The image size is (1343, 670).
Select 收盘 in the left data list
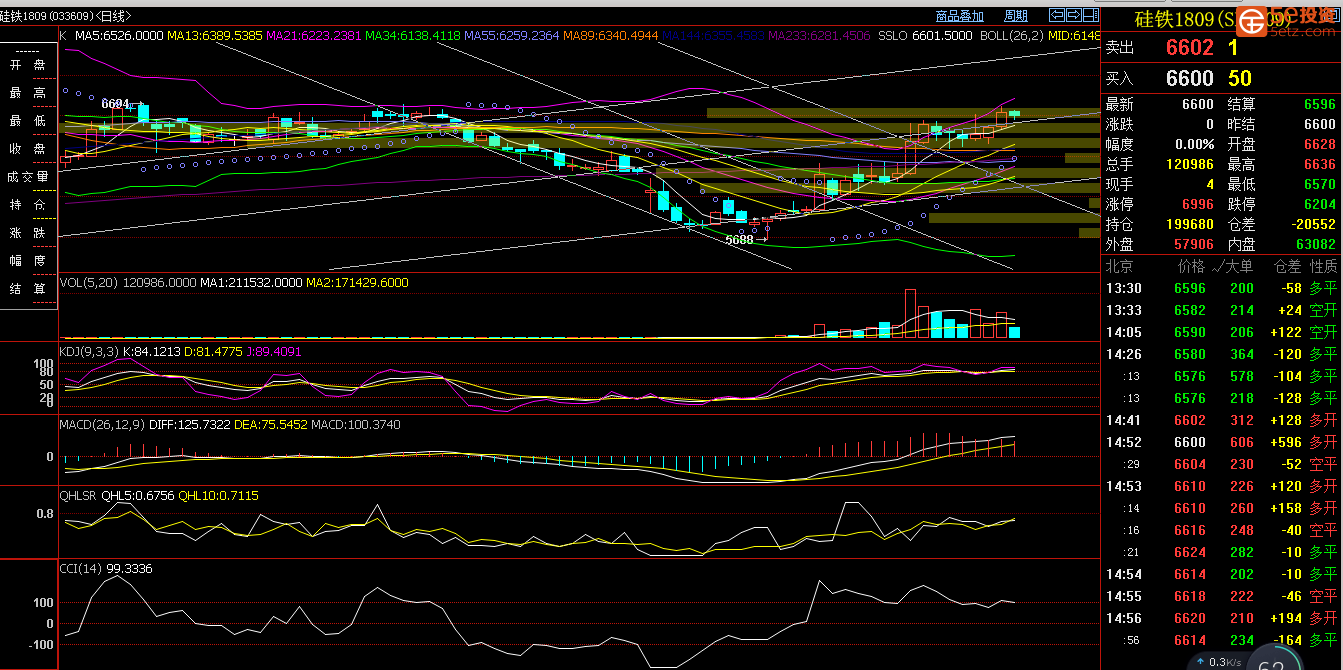[x=28, y=149]
